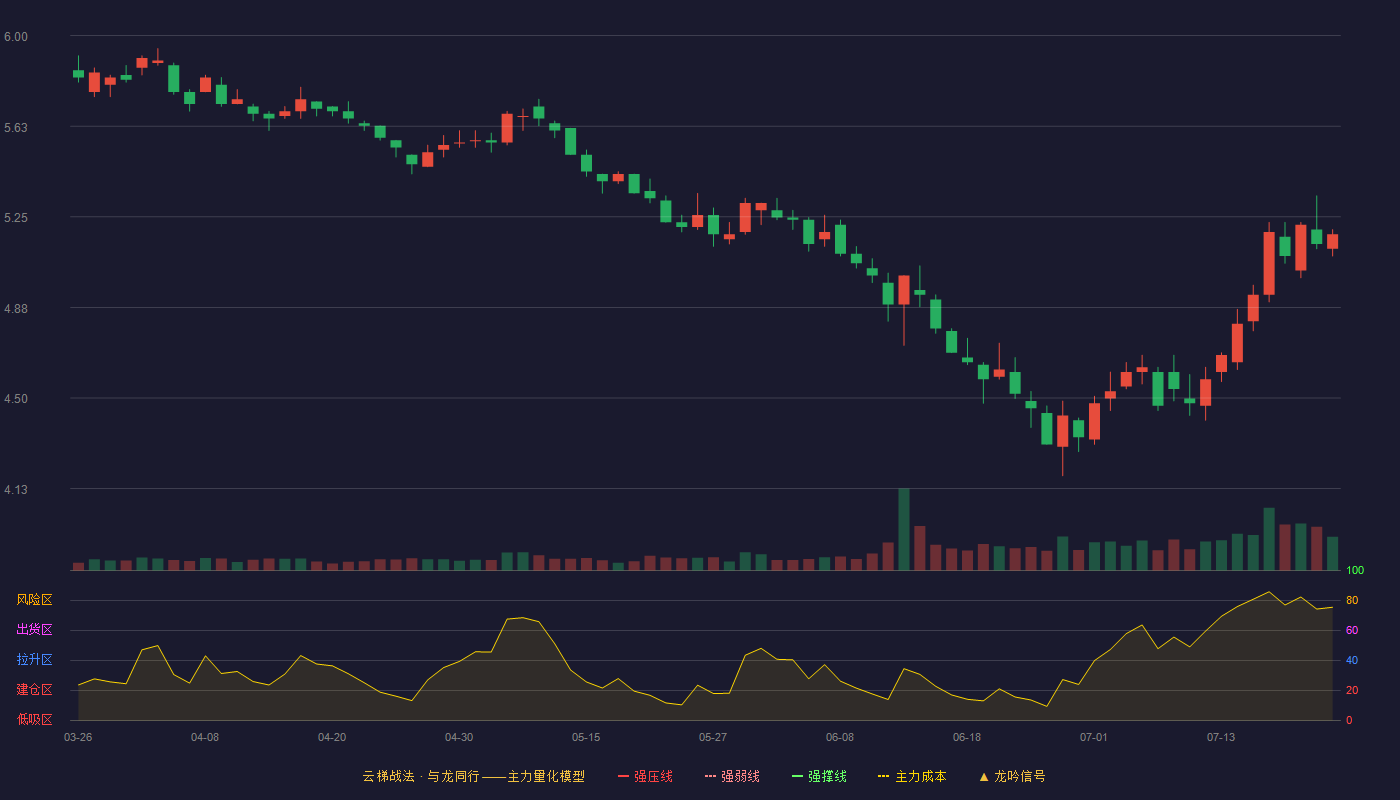This screenshot has height=800, width=1400.
Task: Click the 40 indicator scale value
Action: pos(1352,660)
